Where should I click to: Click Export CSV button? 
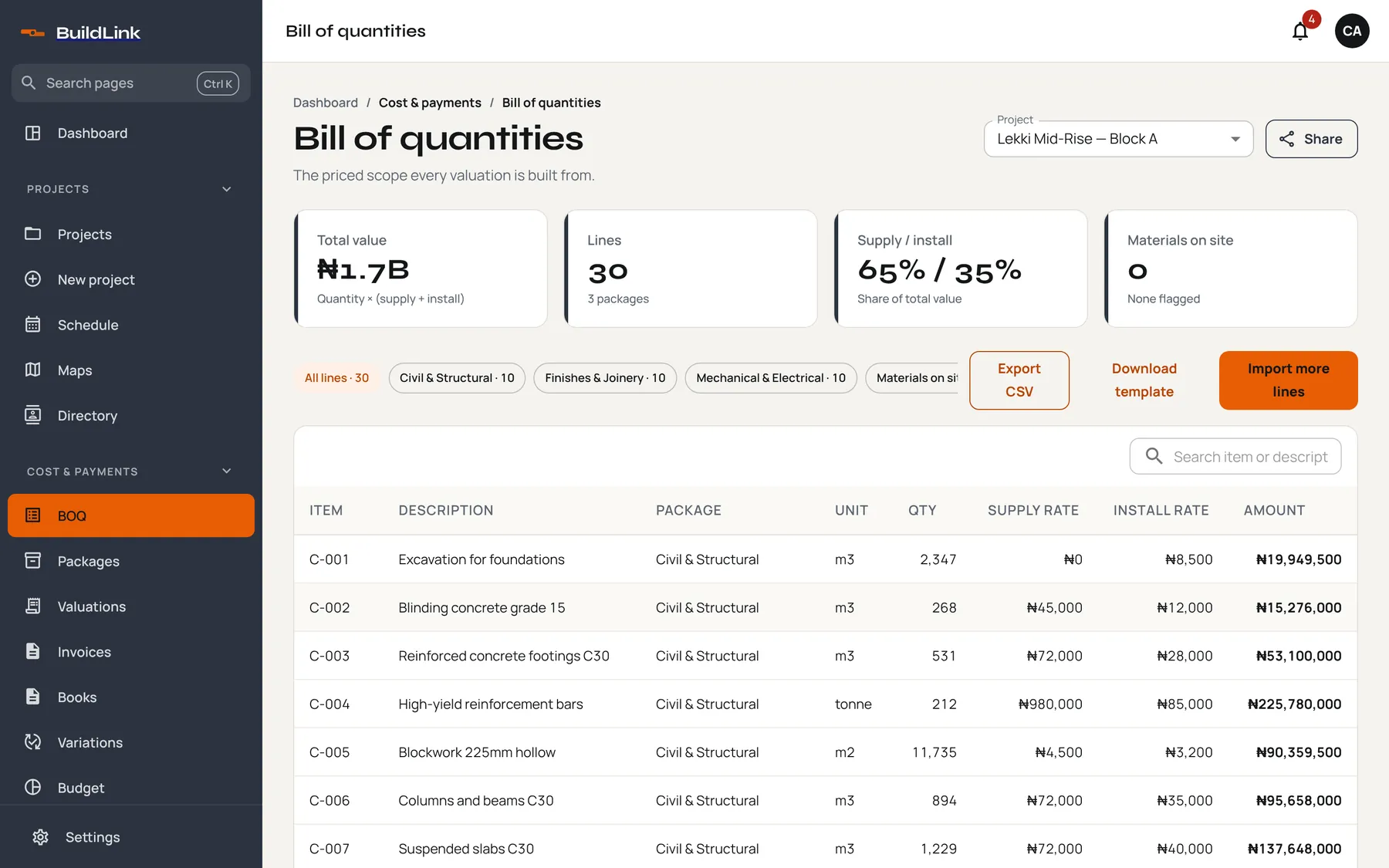click(1019, 380)
